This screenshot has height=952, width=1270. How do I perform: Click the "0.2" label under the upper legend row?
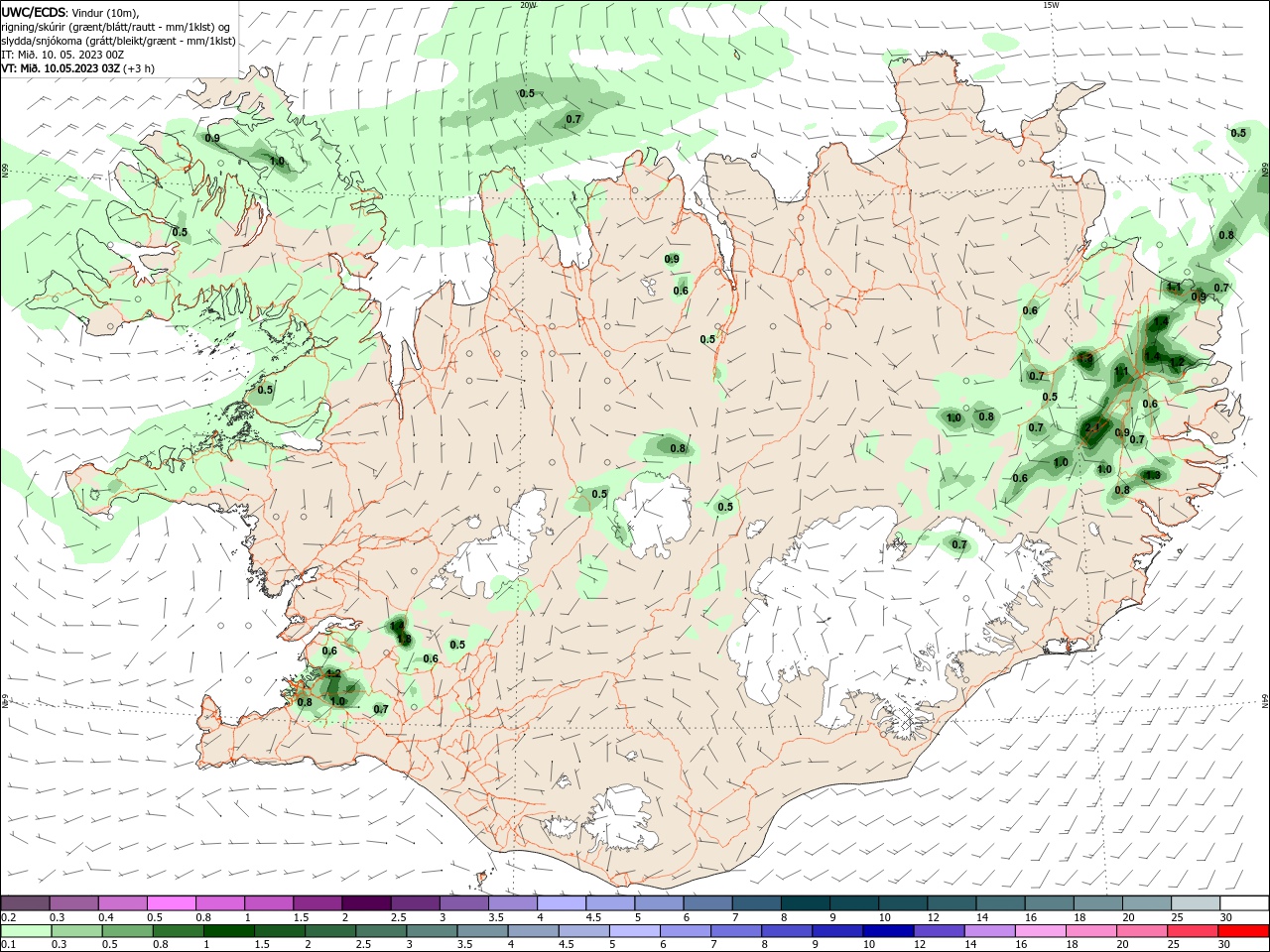click(x=8, y=917)
